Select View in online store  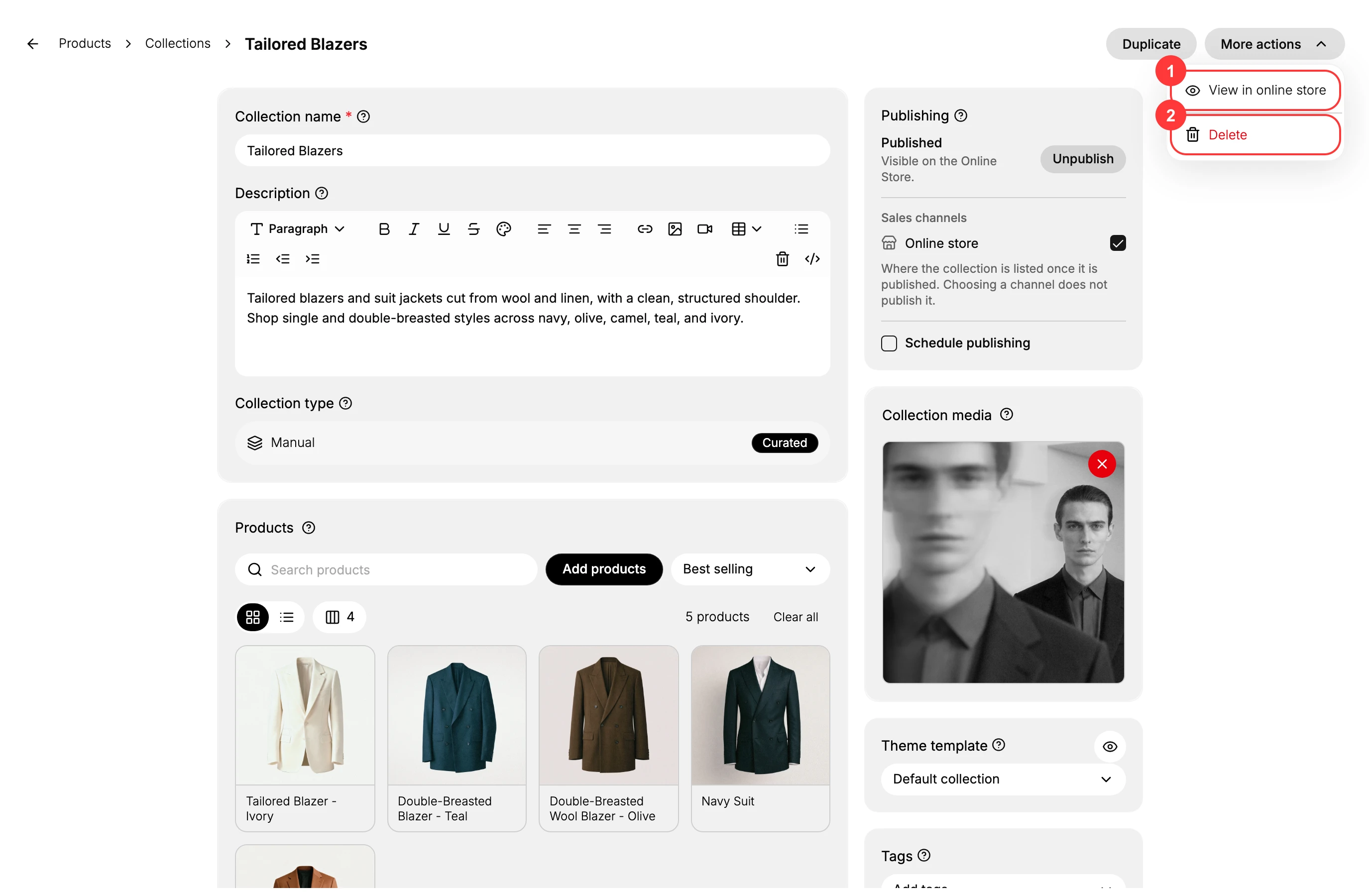(1255, 90)
